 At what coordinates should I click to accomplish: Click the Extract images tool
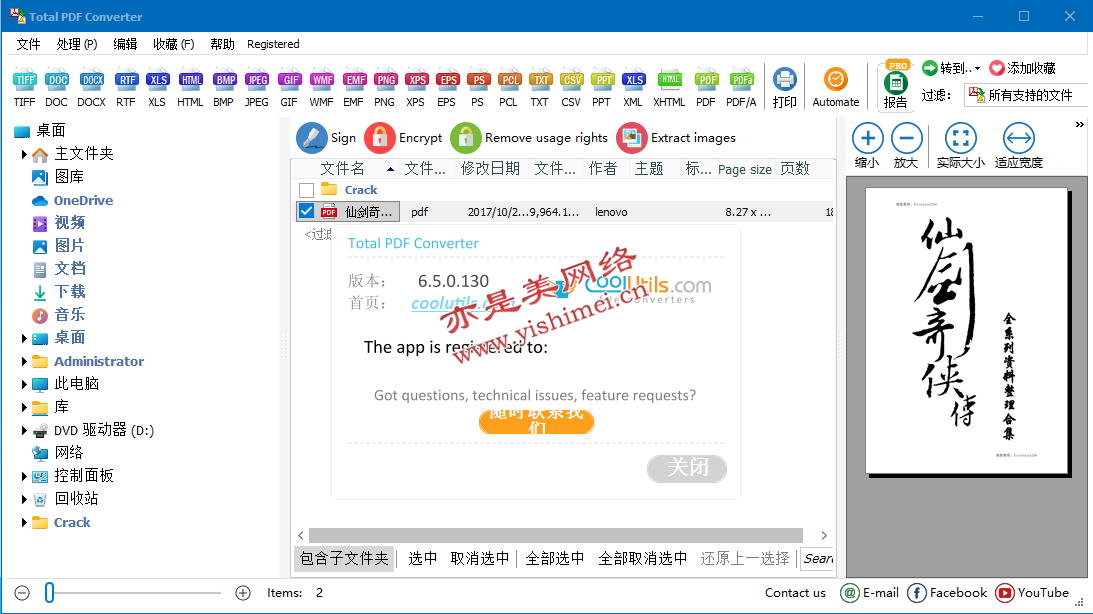pyautogui.click(x=676, y=138)
